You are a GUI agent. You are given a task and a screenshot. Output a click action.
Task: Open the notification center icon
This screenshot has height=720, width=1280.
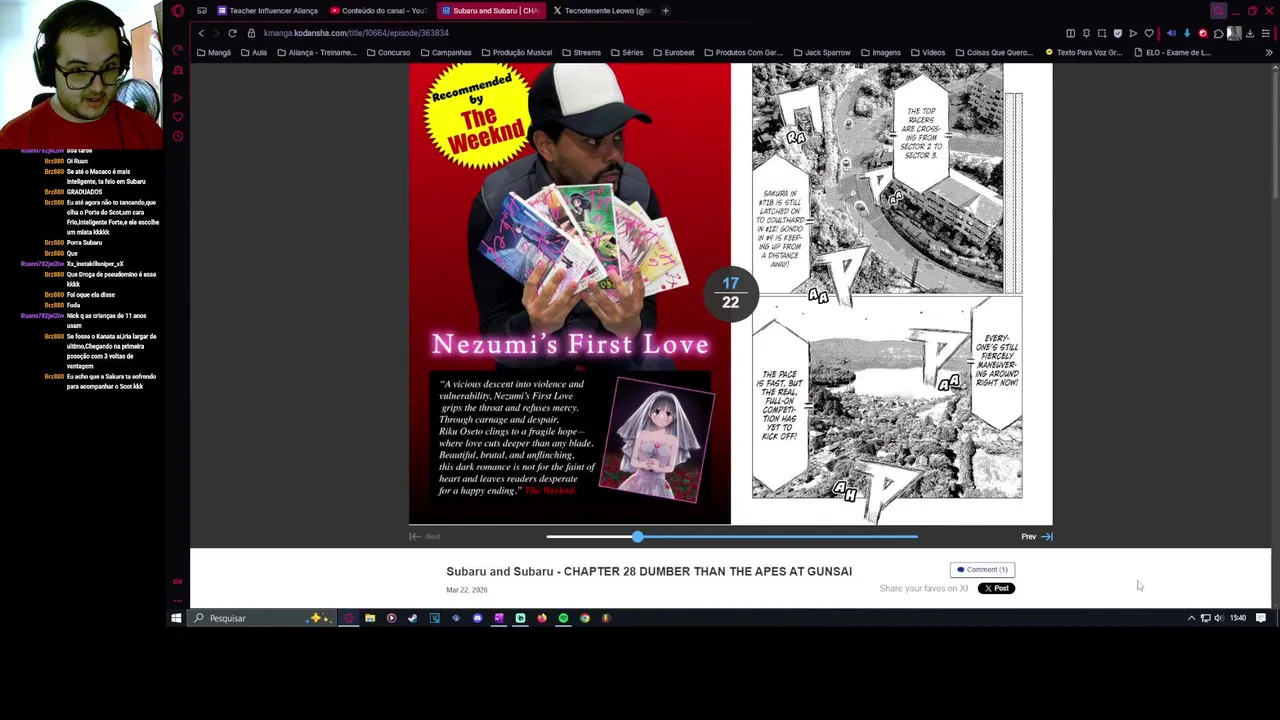pyautogui.click(x=1261, y=618)
